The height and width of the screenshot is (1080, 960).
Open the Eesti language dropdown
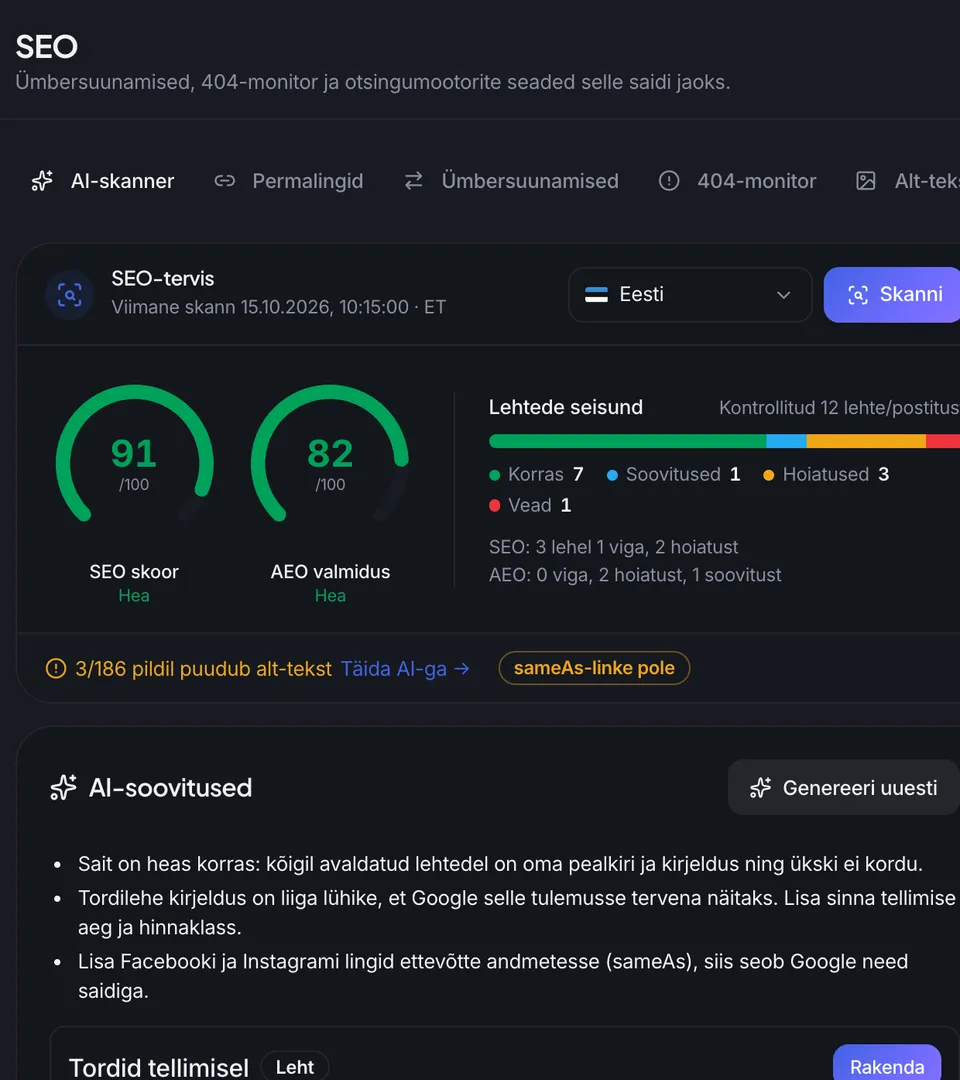pos(690,295)
